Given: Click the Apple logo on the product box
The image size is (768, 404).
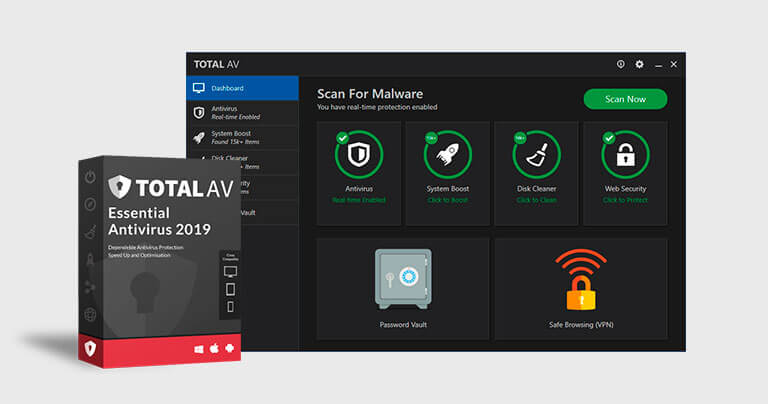Looking at the screenshot, I should click(214, 349).
